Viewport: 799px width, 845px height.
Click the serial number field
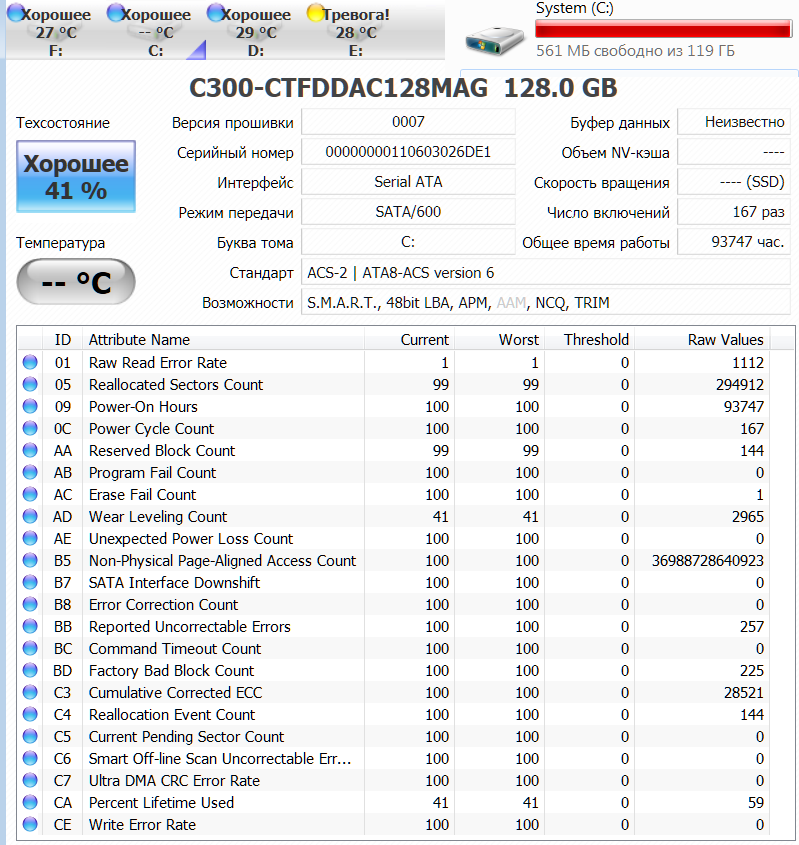(x=408, y=152)
